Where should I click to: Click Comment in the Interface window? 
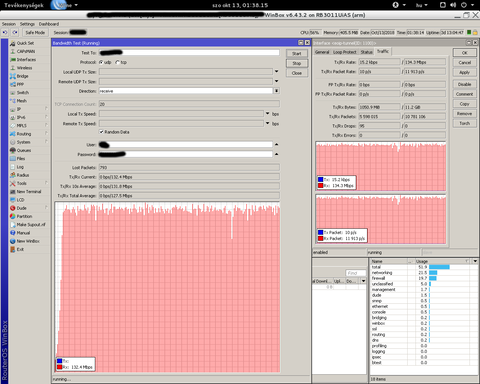point(464,94)
